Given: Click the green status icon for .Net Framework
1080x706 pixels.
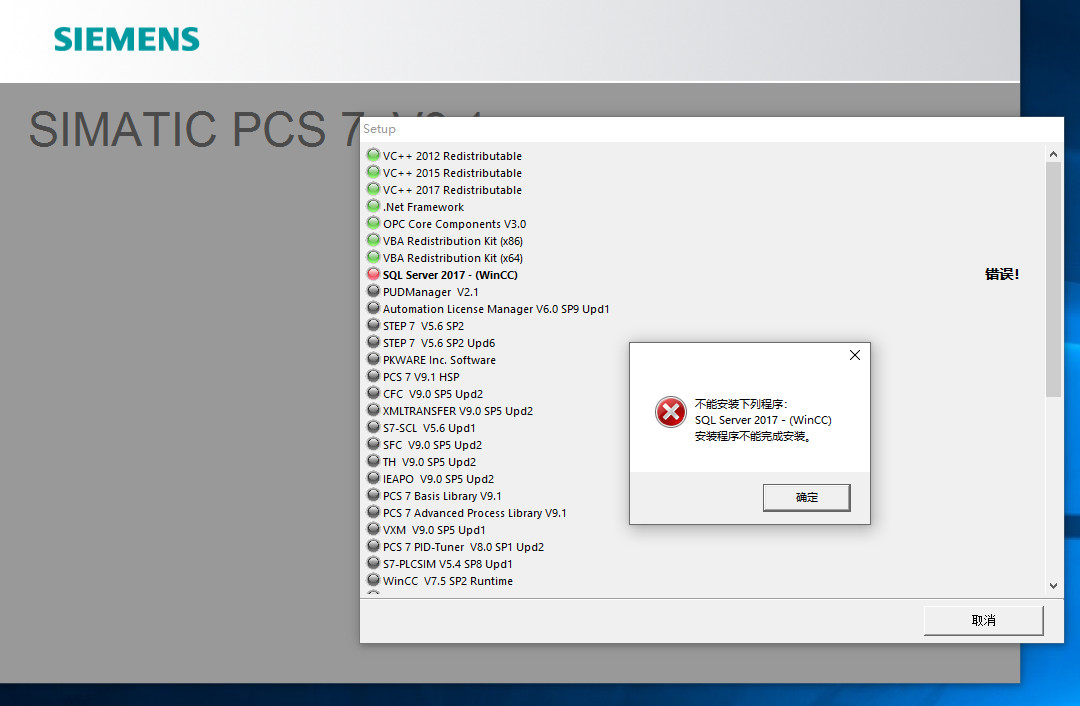Looking at the screenshot, I should click(x=373, y=205).
